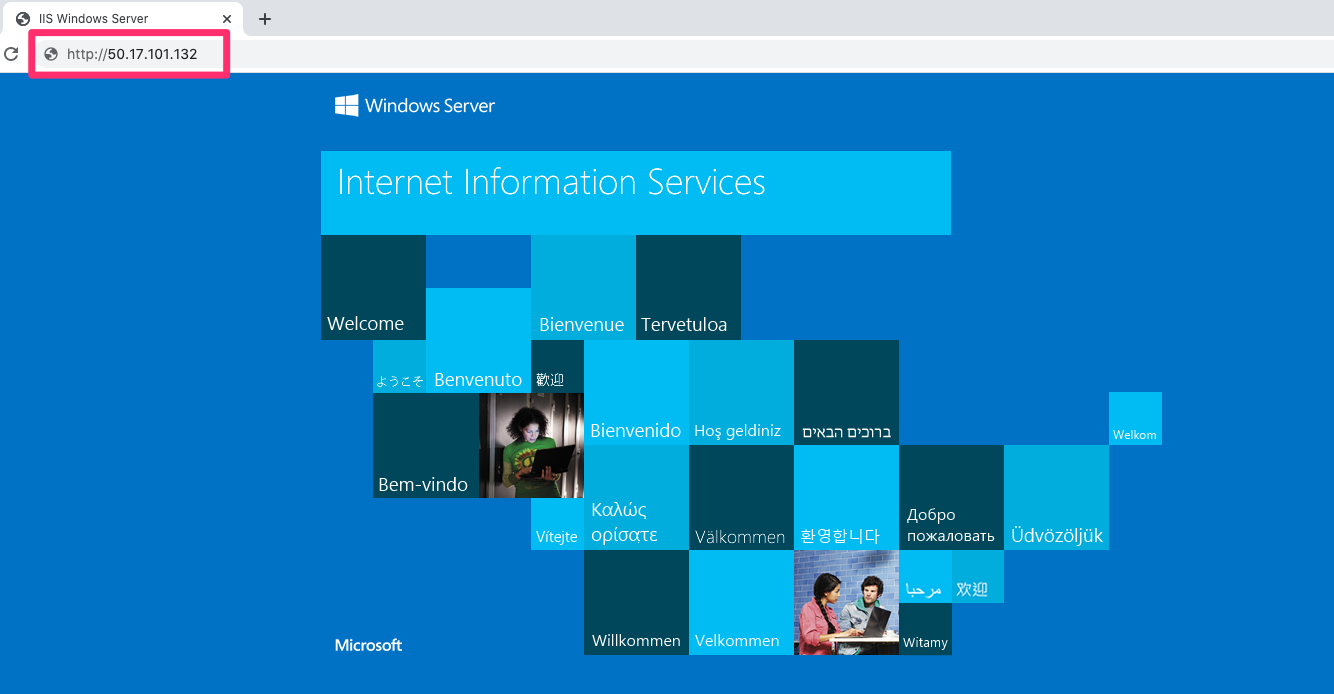Screen dimensions: 1334x694
Task: Click the Välkommen tile
Action: [741, 497]
